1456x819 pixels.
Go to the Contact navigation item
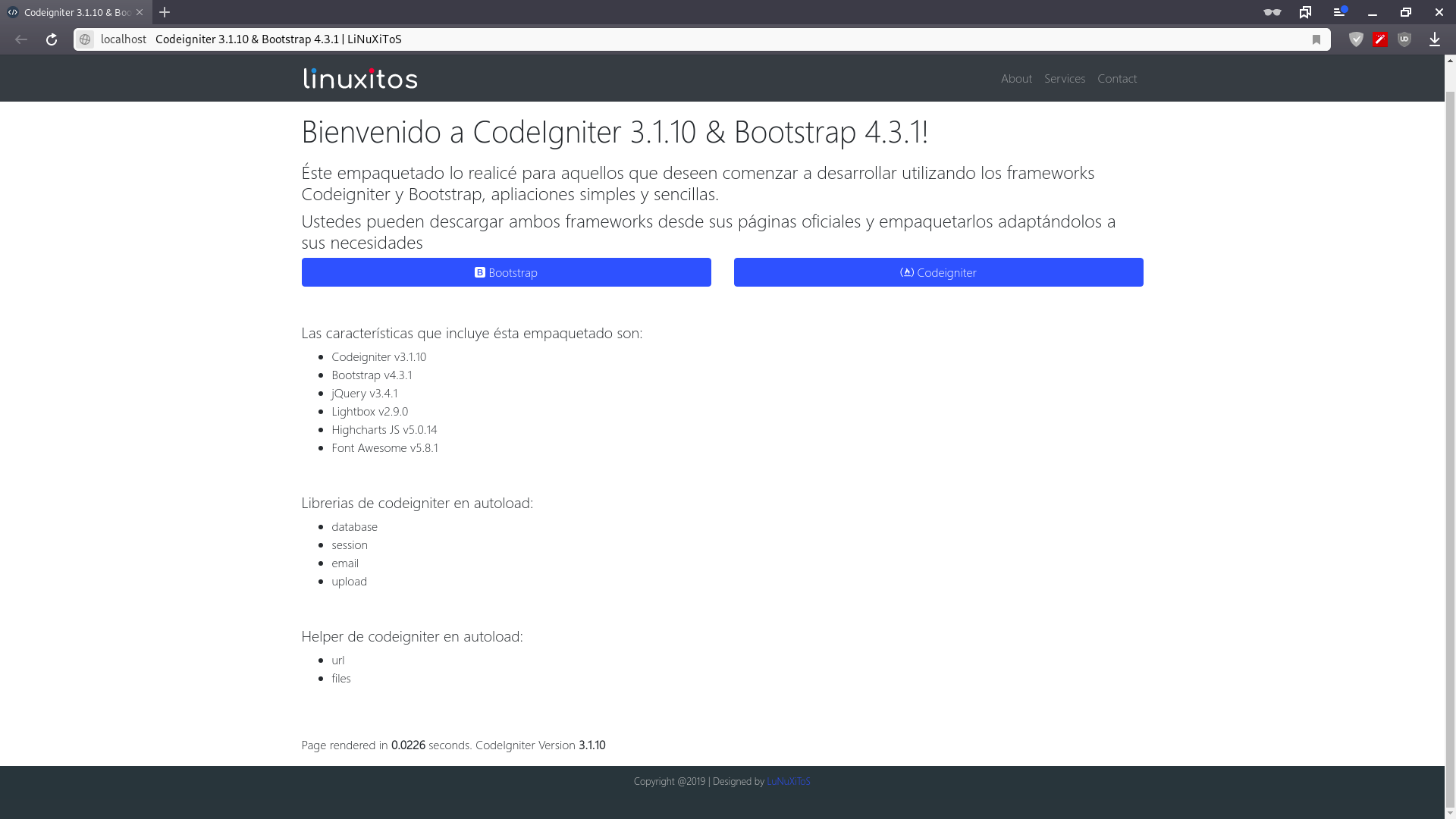pos(1116,78)
